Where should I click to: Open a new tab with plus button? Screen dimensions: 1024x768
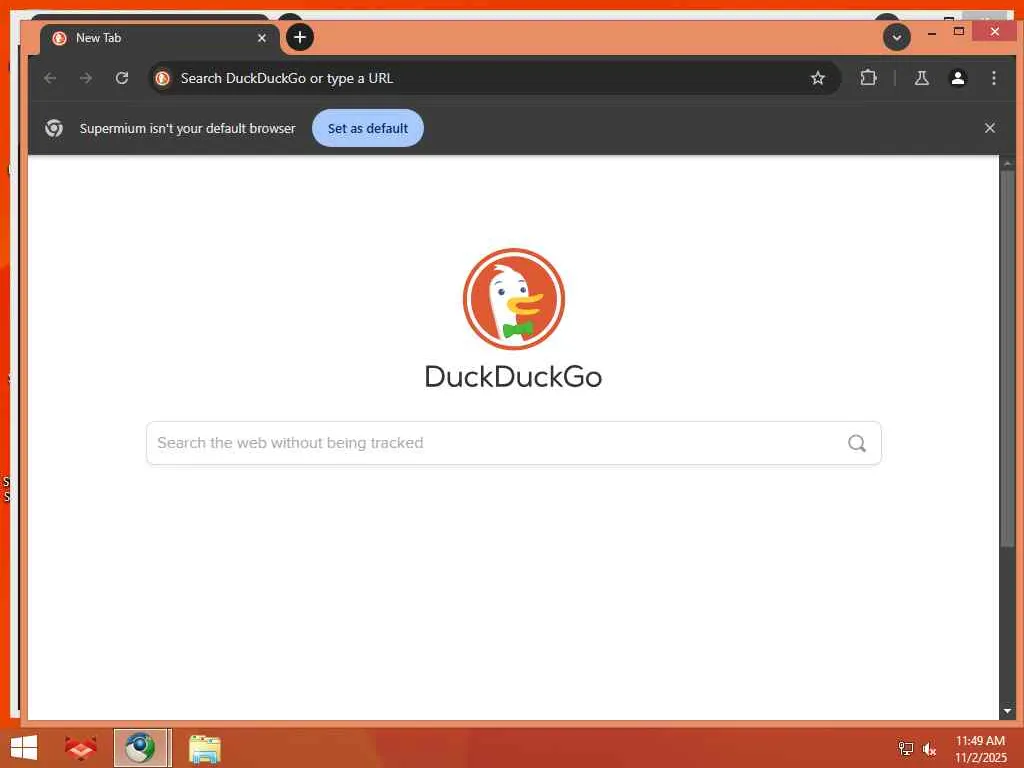(300, 37)
